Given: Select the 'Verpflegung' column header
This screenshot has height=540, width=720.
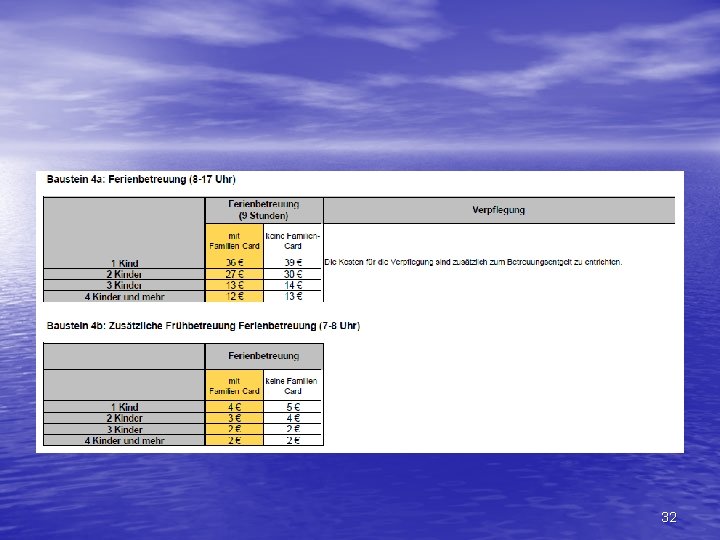Looking at the screenshot, I should pos(499,210).
